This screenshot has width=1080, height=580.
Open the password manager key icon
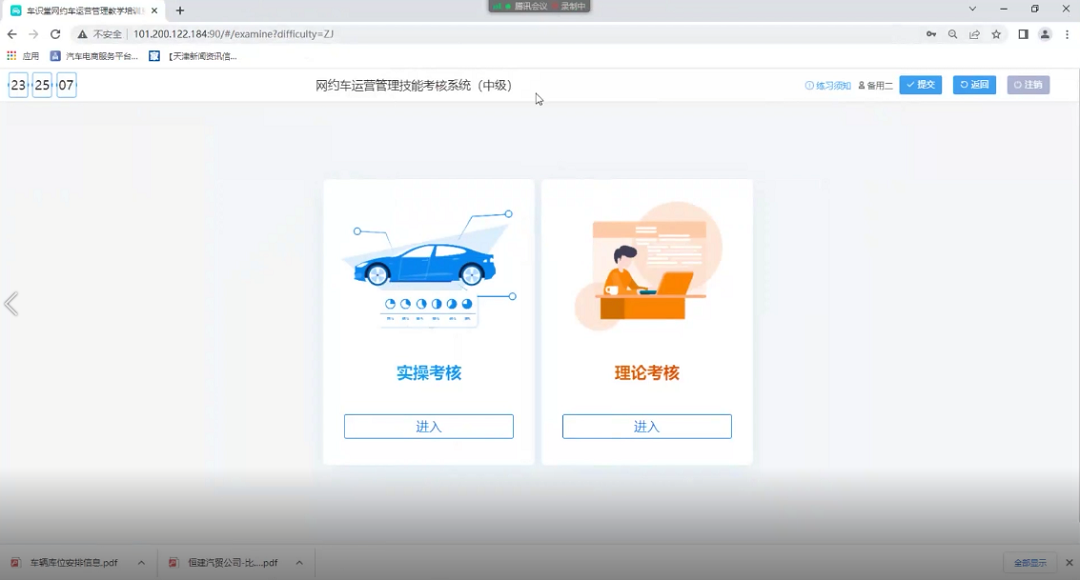[x=931, y=33]
